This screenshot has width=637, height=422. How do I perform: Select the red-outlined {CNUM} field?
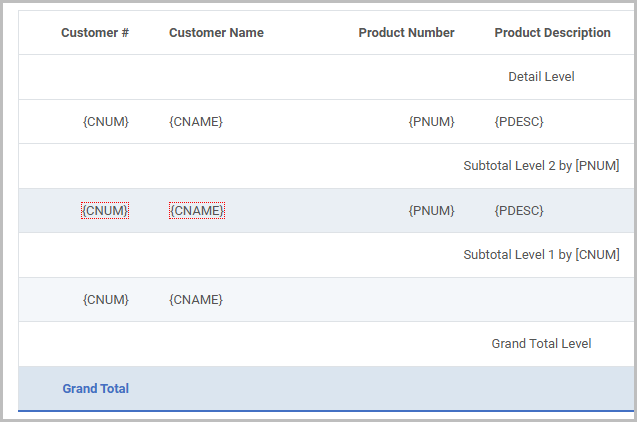[x=105, y=210]
